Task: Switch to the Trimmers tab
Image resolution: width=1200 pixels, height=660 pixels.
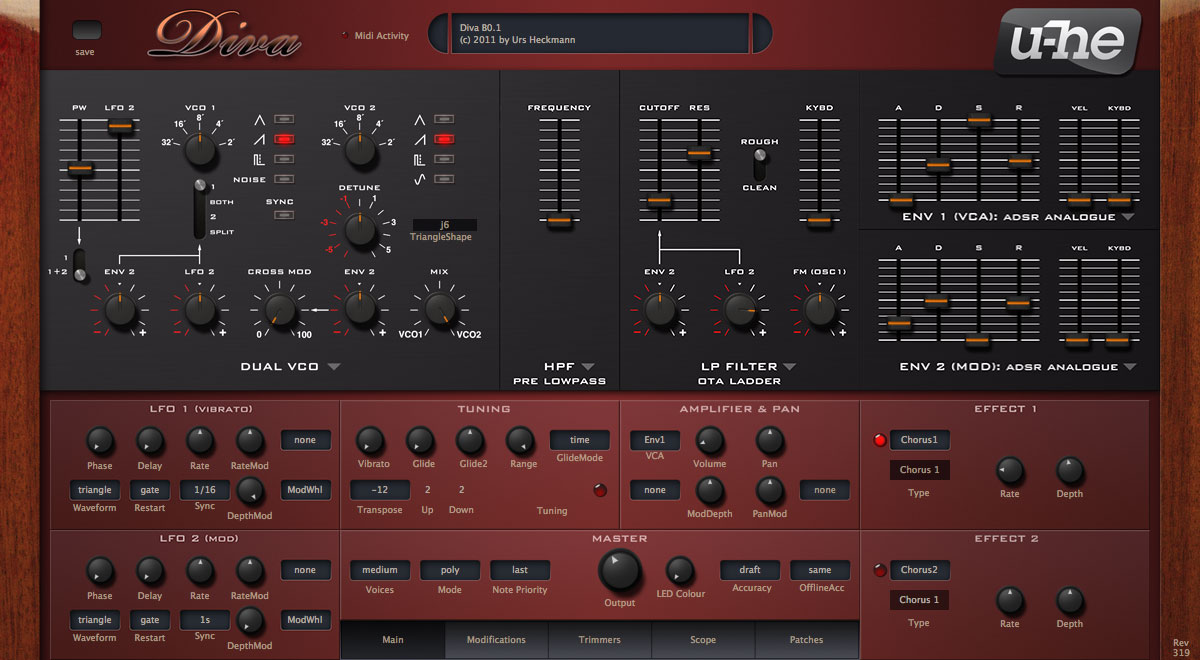Action: (x=600, y=640)
